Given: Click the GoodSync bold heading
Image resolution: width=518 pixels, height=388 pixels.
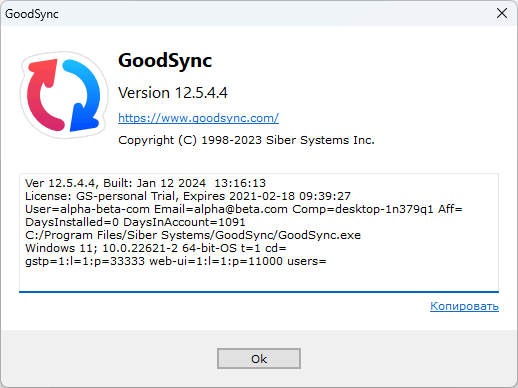Looking at the screenshot, I should click(x=165, y=61).
